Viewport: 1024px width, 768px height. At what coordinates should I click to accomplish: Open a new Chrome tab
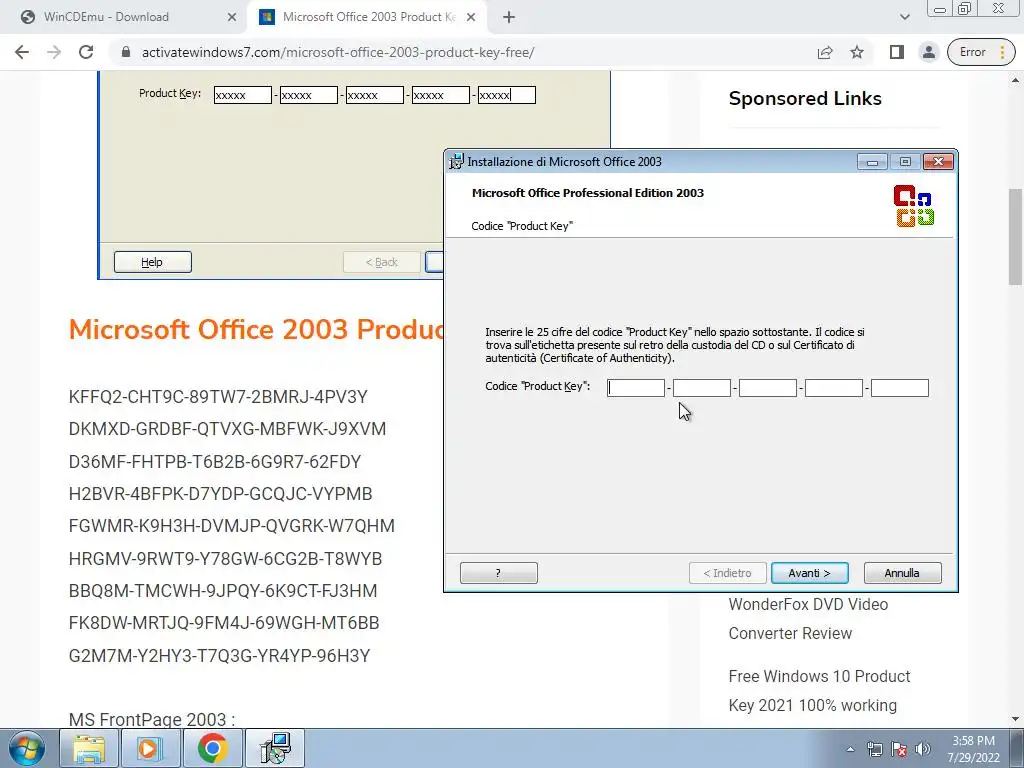pyautogui.click(x=509, y=17)
